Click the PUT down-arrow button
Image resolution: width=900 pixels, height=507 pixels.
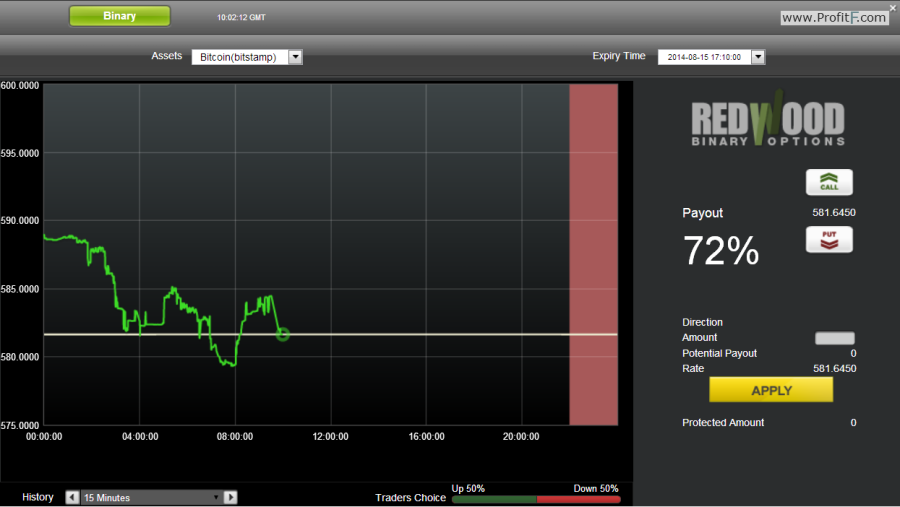(x=829, y=239)
